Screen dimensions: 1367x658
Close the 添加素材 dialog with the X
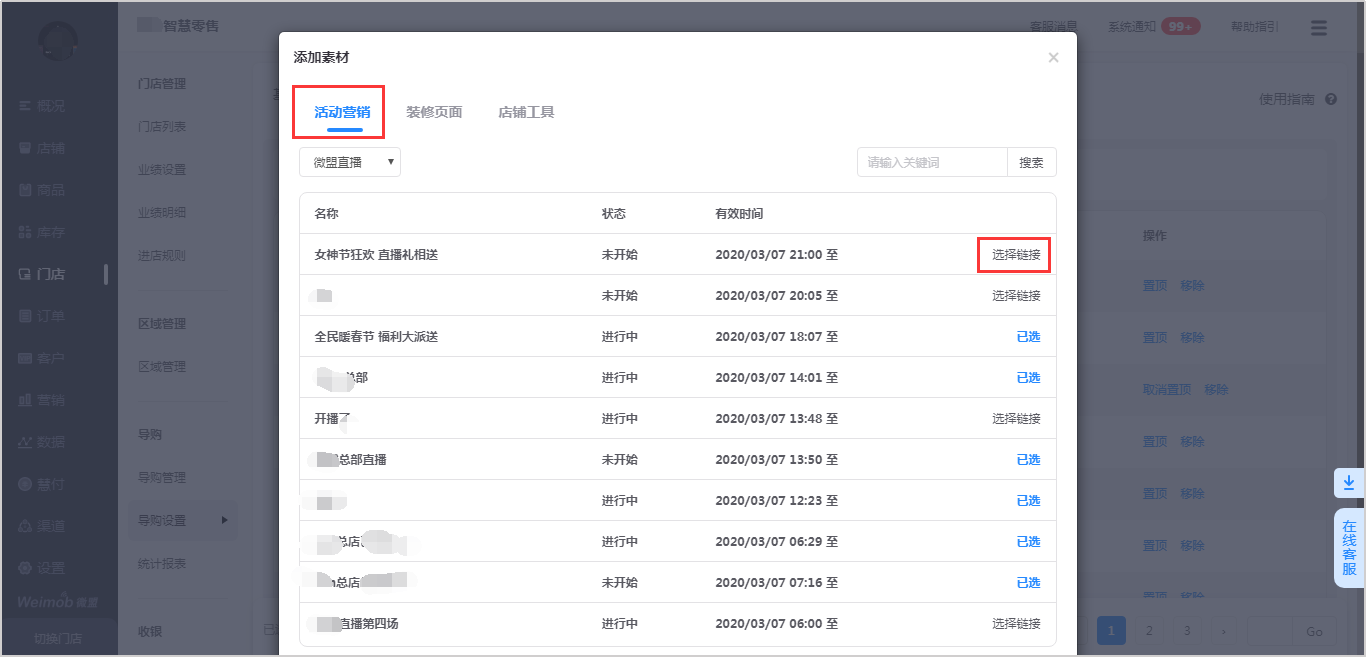[1053, 58]
